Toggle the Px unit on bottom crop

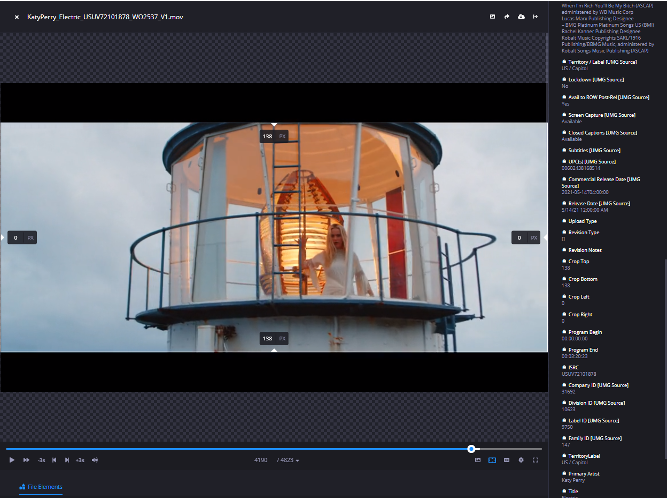click(x=282, y=339)
